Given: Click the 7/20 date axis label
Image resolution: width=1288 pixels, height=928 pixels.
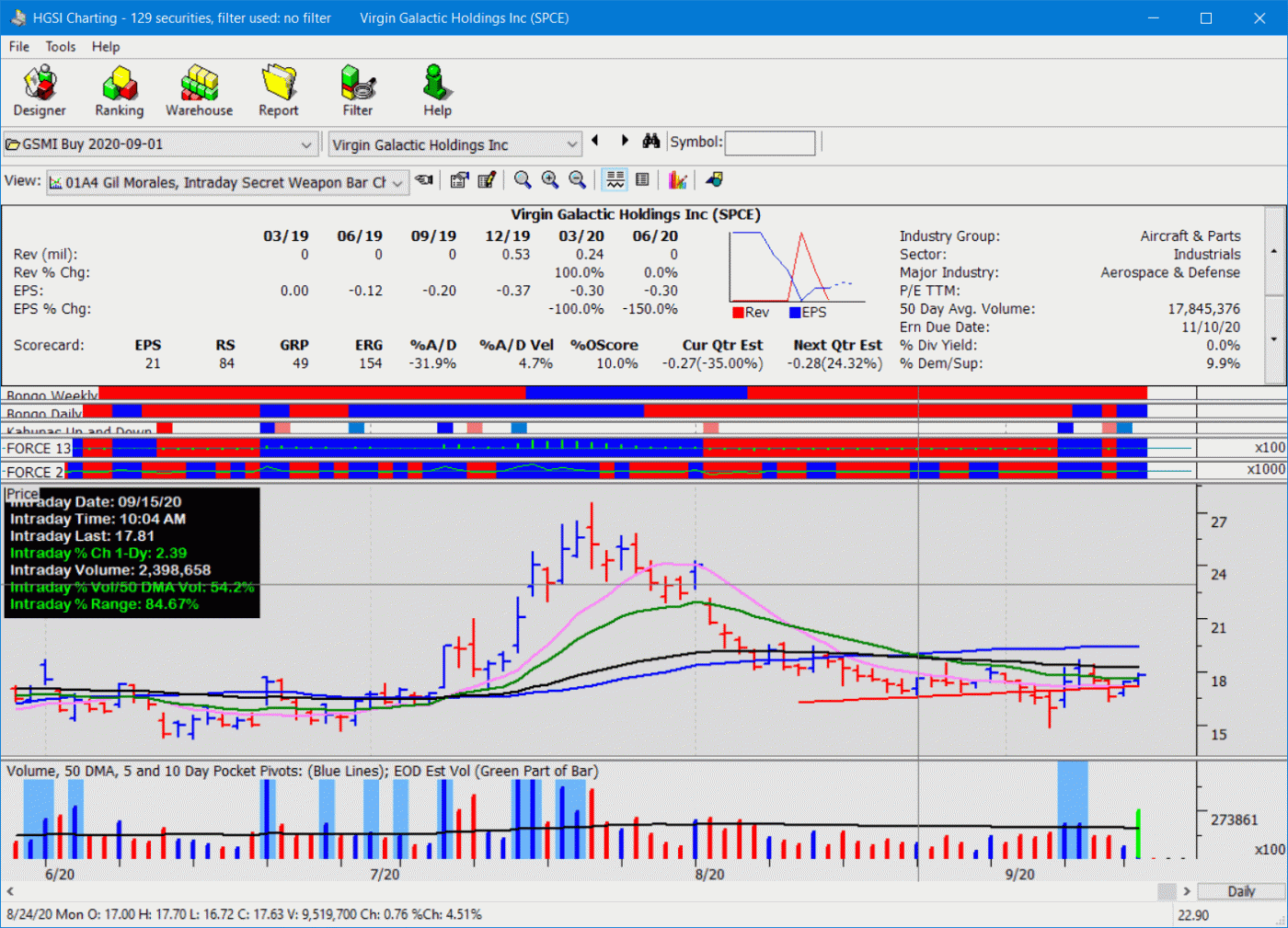Looking at the screenshot, I should click(385, 875).
